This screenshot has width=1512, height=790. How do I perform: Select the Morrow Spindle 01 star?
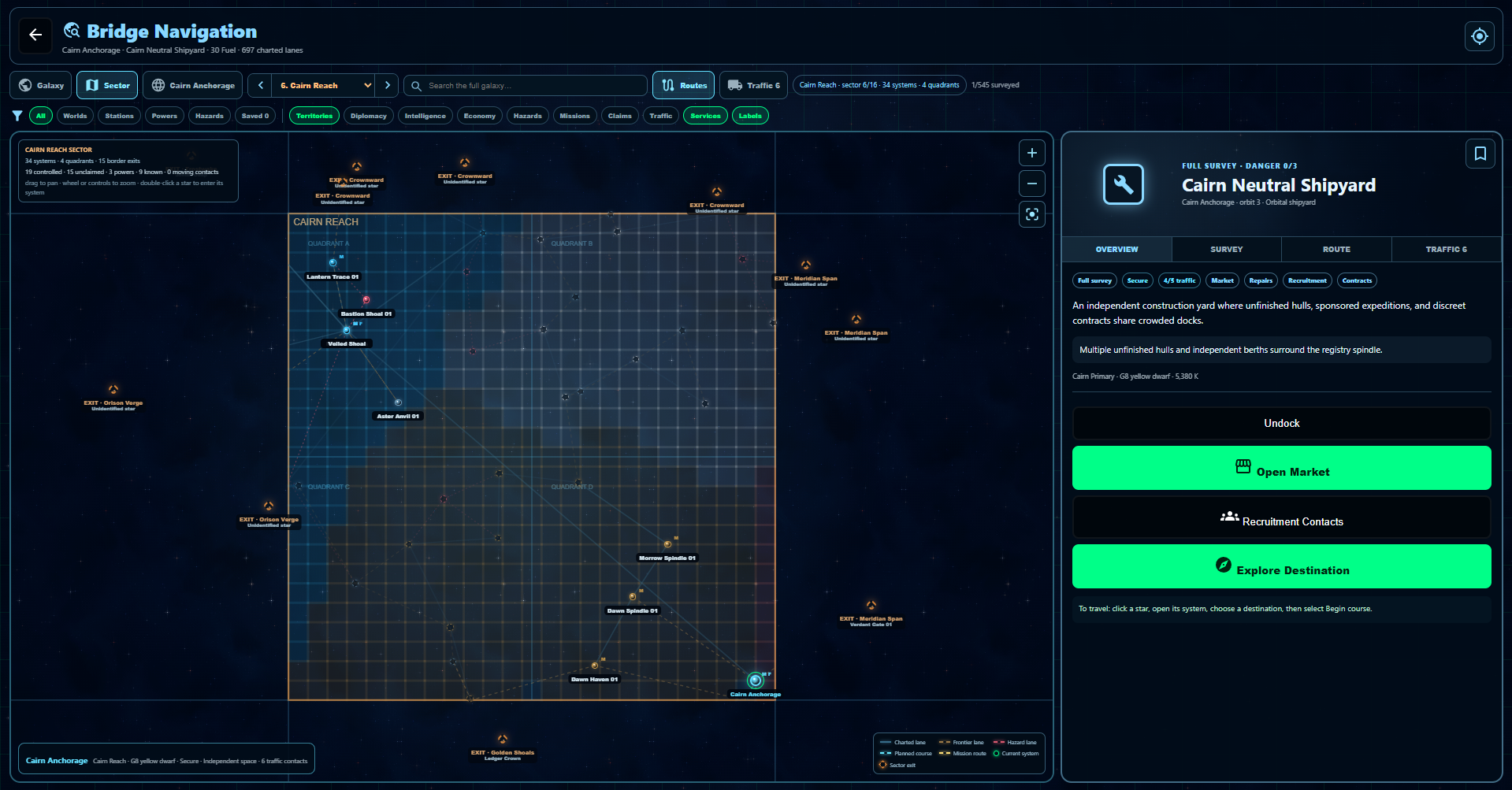click(x=667, y=544)
